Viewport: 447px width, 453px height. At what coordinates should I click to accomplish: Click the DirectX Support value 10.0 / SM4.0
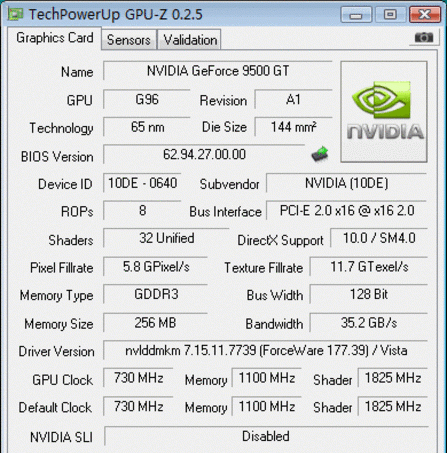point(379,238)
